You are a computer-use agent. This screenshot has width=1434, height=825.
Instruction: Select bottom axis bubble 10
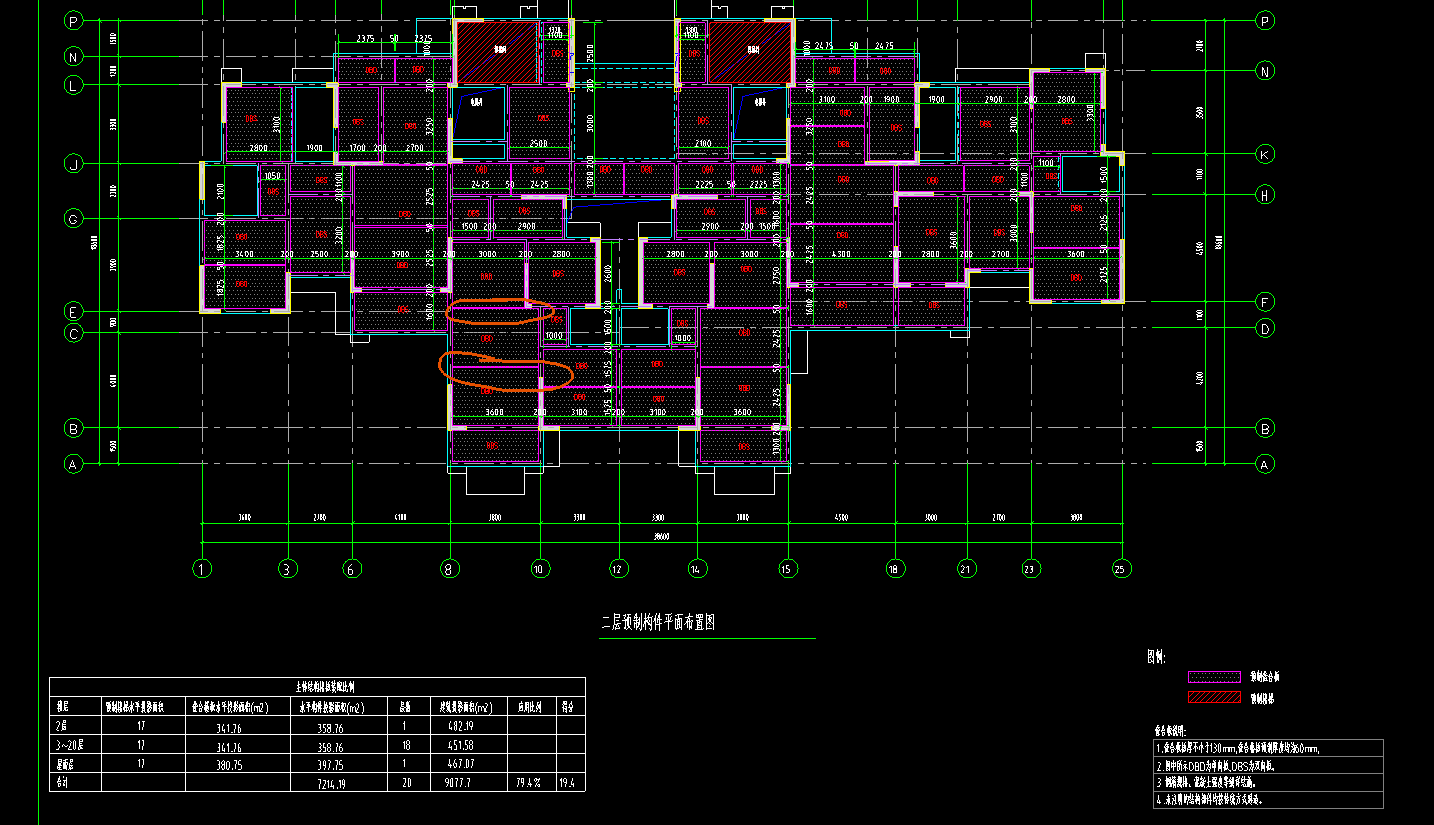pyautogui.click(x=540, y=569)
